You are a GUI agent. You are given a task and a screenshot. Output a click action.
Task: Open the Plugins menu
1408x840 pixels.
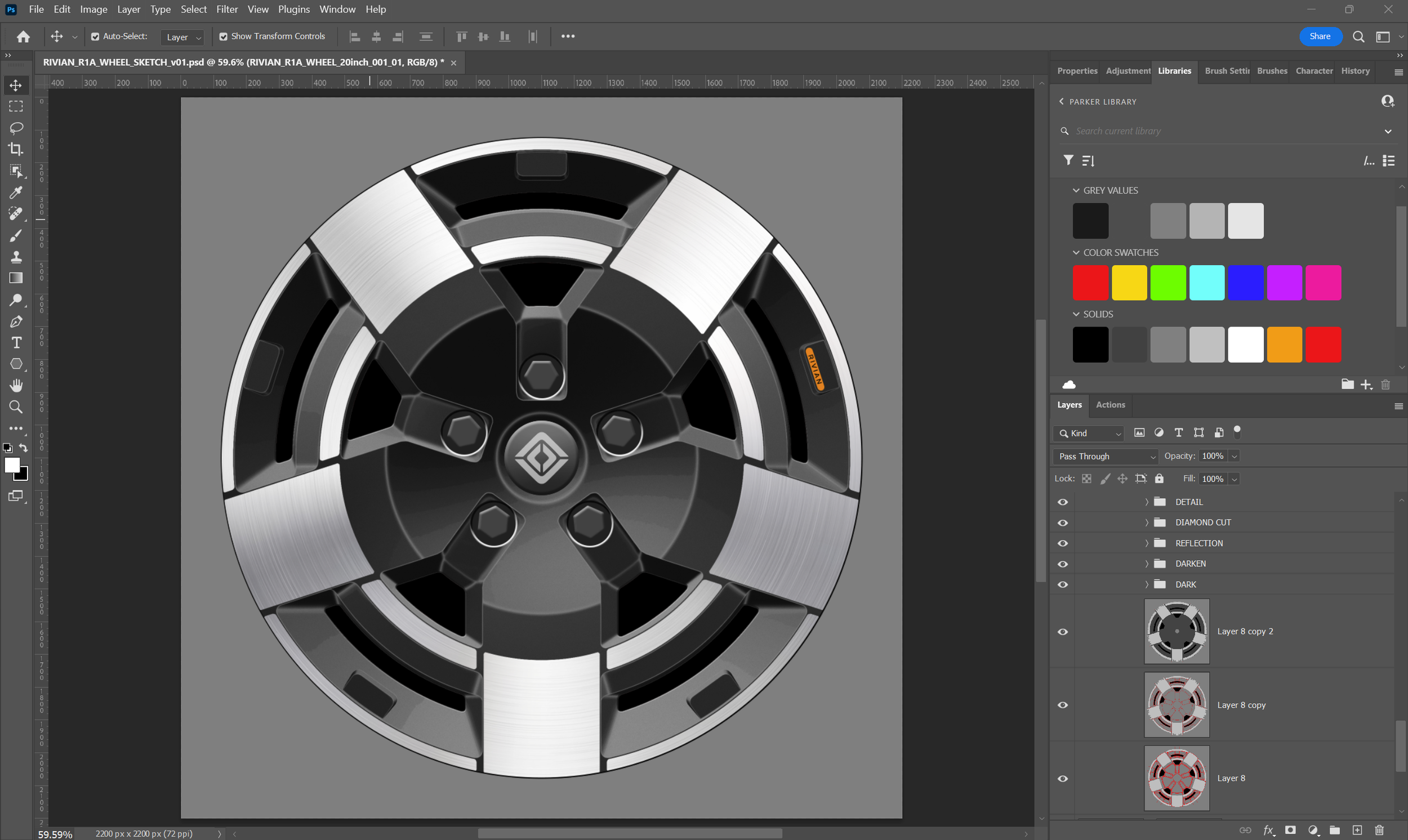pos(294,9)
